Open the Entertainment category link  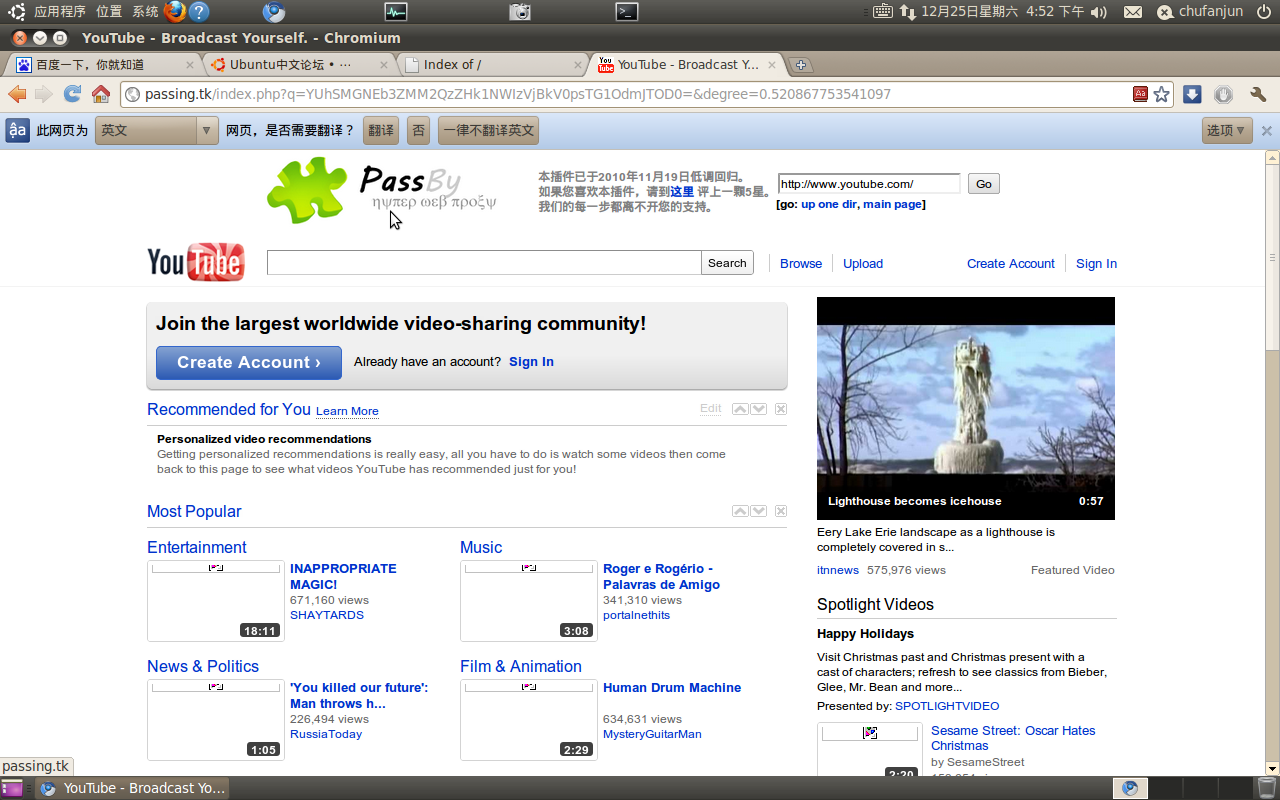pos(196,547)
